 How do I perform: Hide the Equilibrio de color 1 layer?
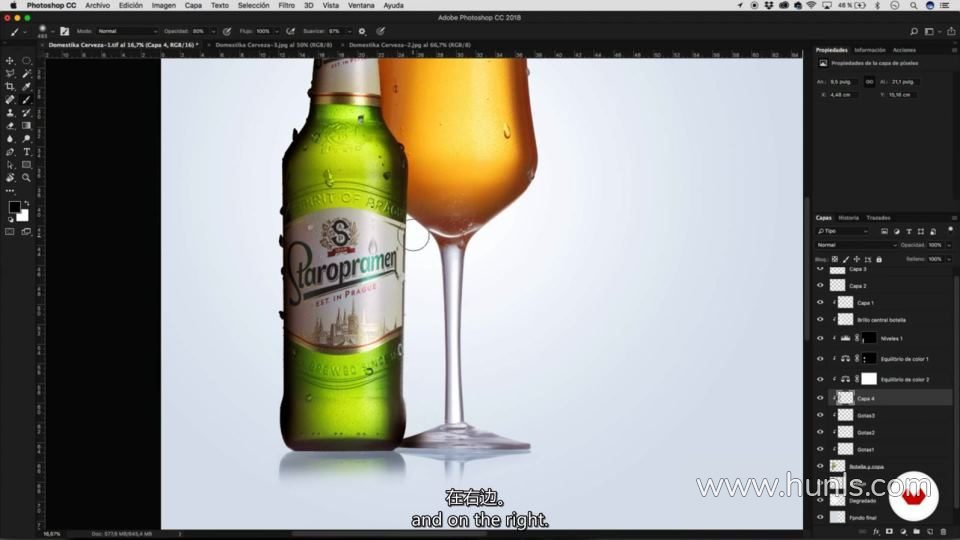(820, 359)
